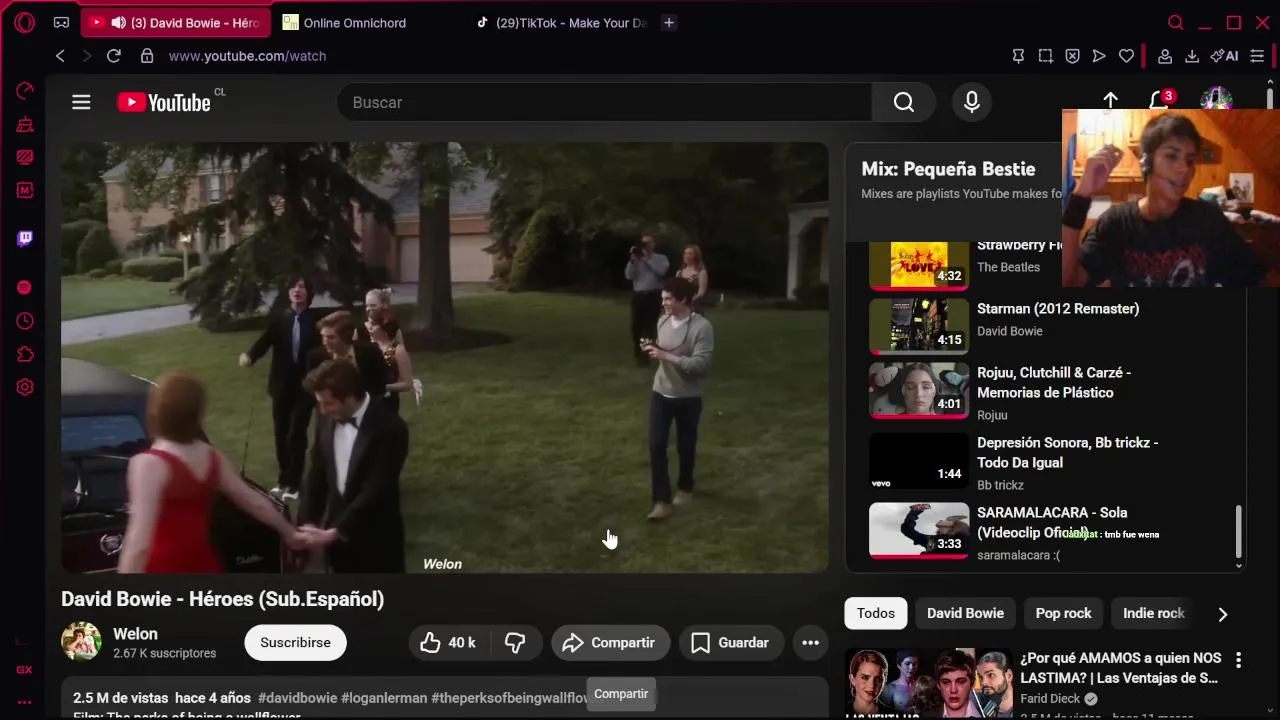The height and width of the screenshot is (720, 1280).
Task: Bookmark page with heart icon
Action: pyautogui.click(x=1126, y=56)
